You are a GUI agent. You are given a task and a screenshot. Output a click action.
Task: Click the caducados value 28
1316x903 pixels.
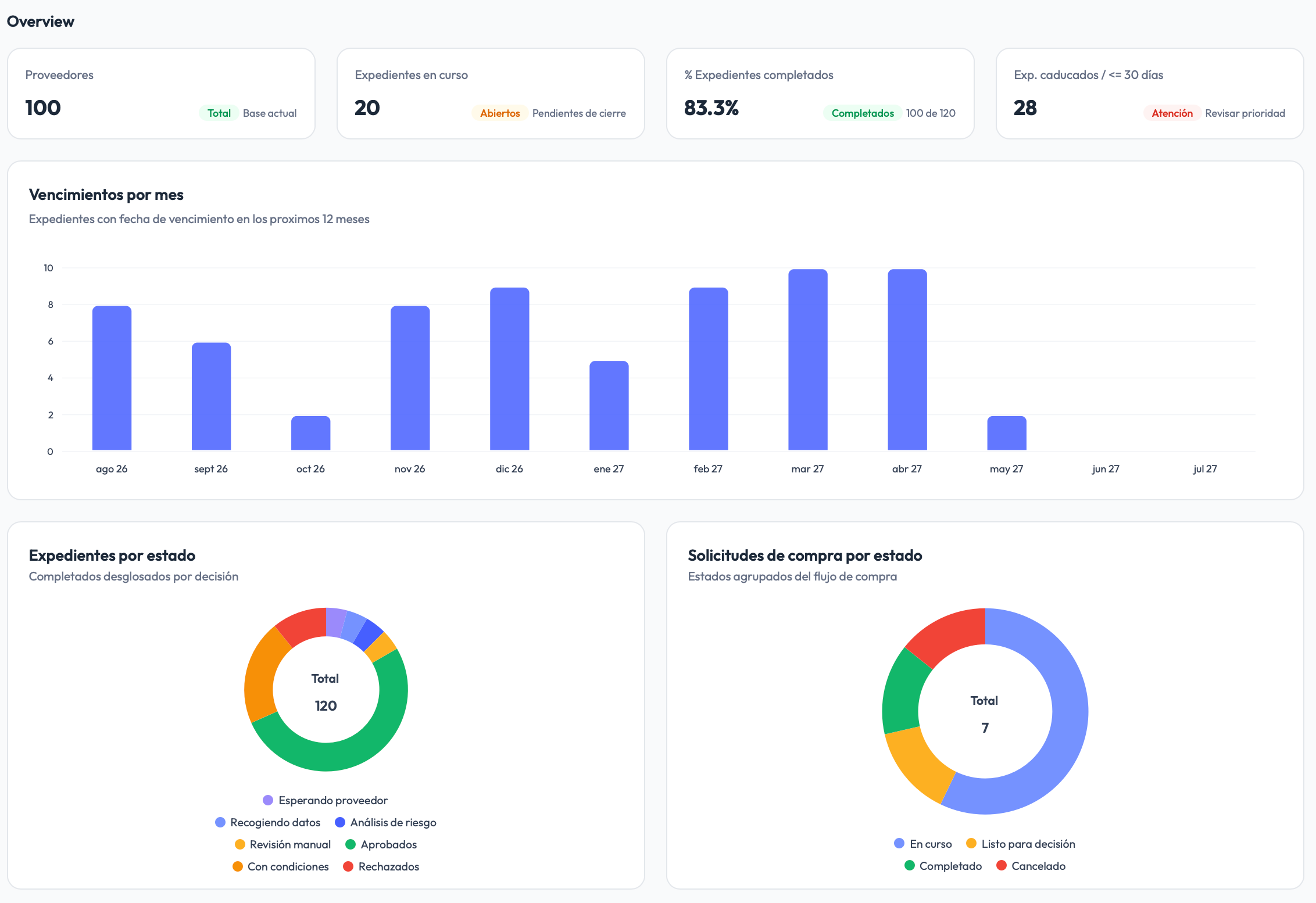tap(1025, 107)
